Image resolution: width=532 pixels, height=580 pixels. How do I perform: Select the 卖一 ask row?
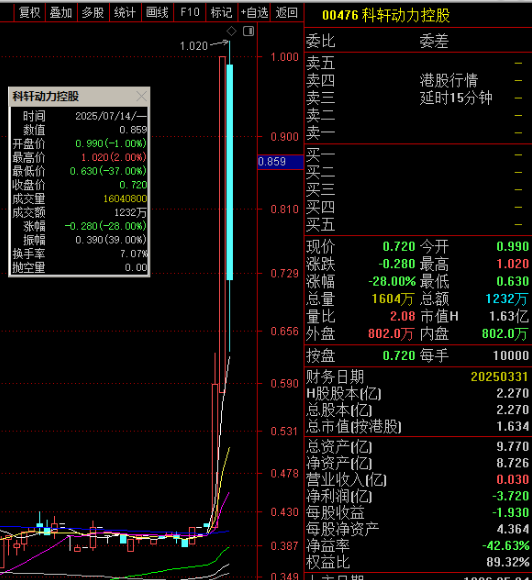coord(418,133)
